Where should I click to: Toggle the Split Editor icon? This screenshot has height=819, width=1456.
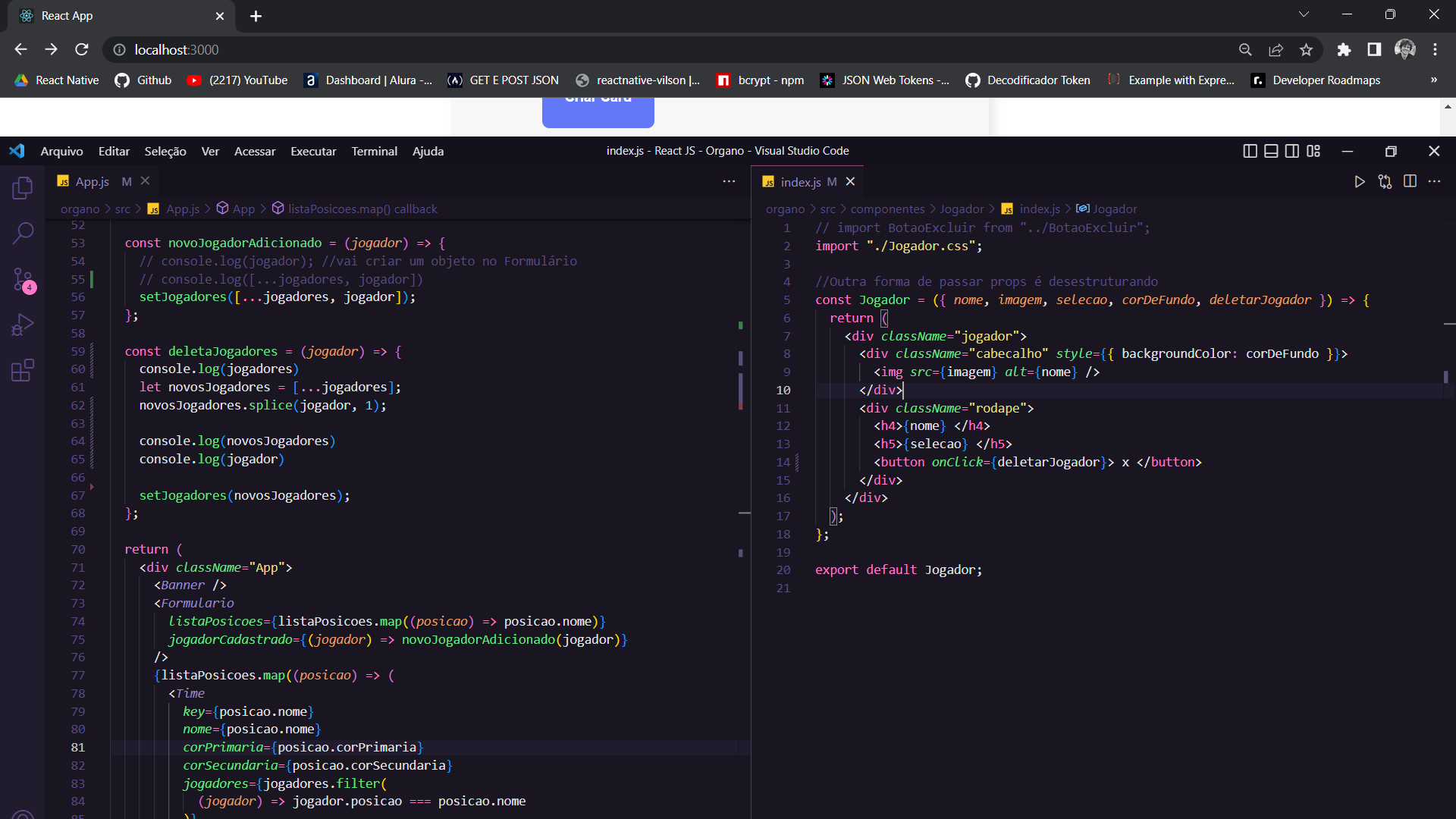(x=1411, y=182)
